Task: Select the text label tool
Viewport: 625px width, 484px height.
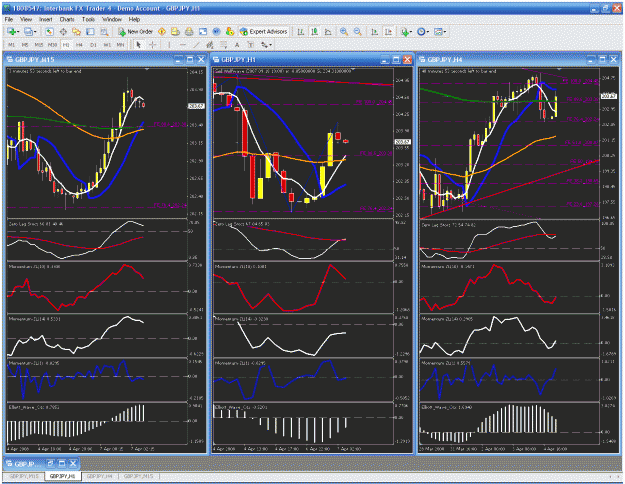Action: pos(251,45)
